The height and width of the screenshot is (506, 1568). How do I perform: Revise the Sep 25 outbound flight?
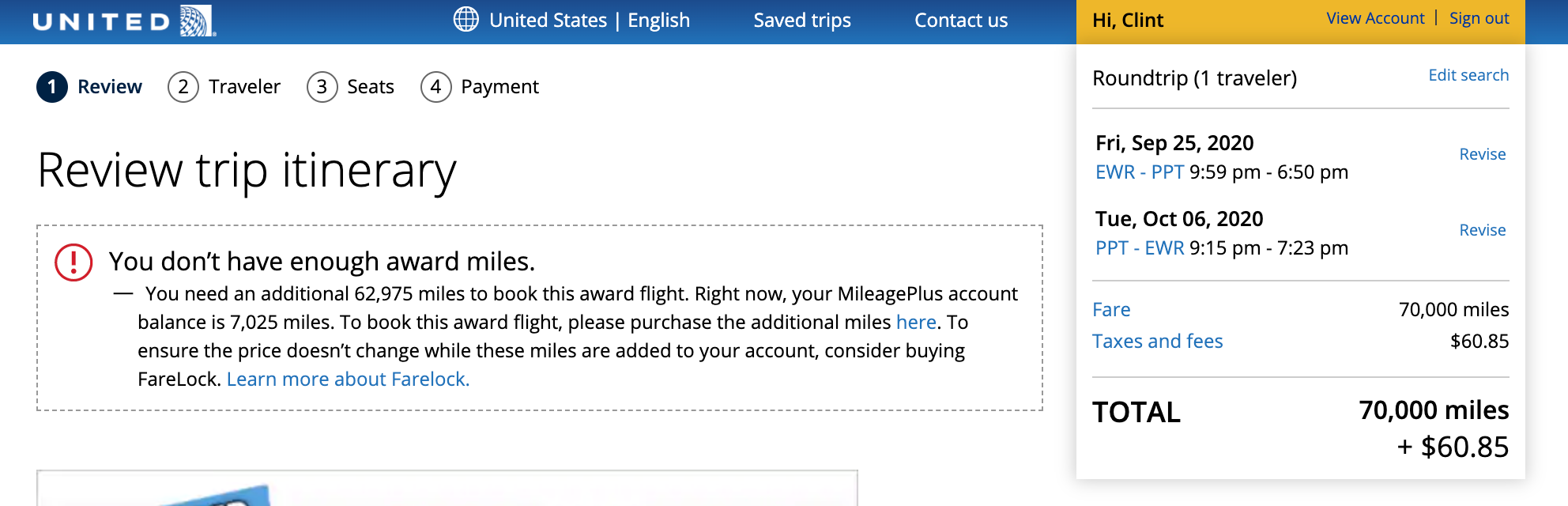pyautogui.click(x=1482, y=154)
